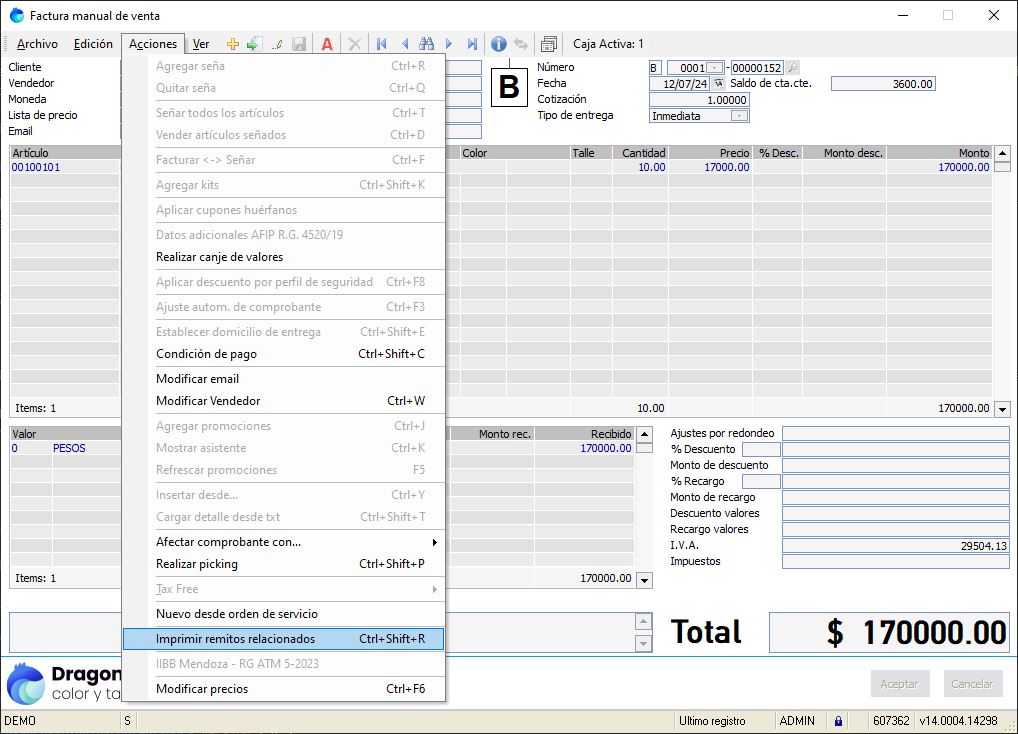
Task: Open the Archivo menu
Action: tap(37, 44)
